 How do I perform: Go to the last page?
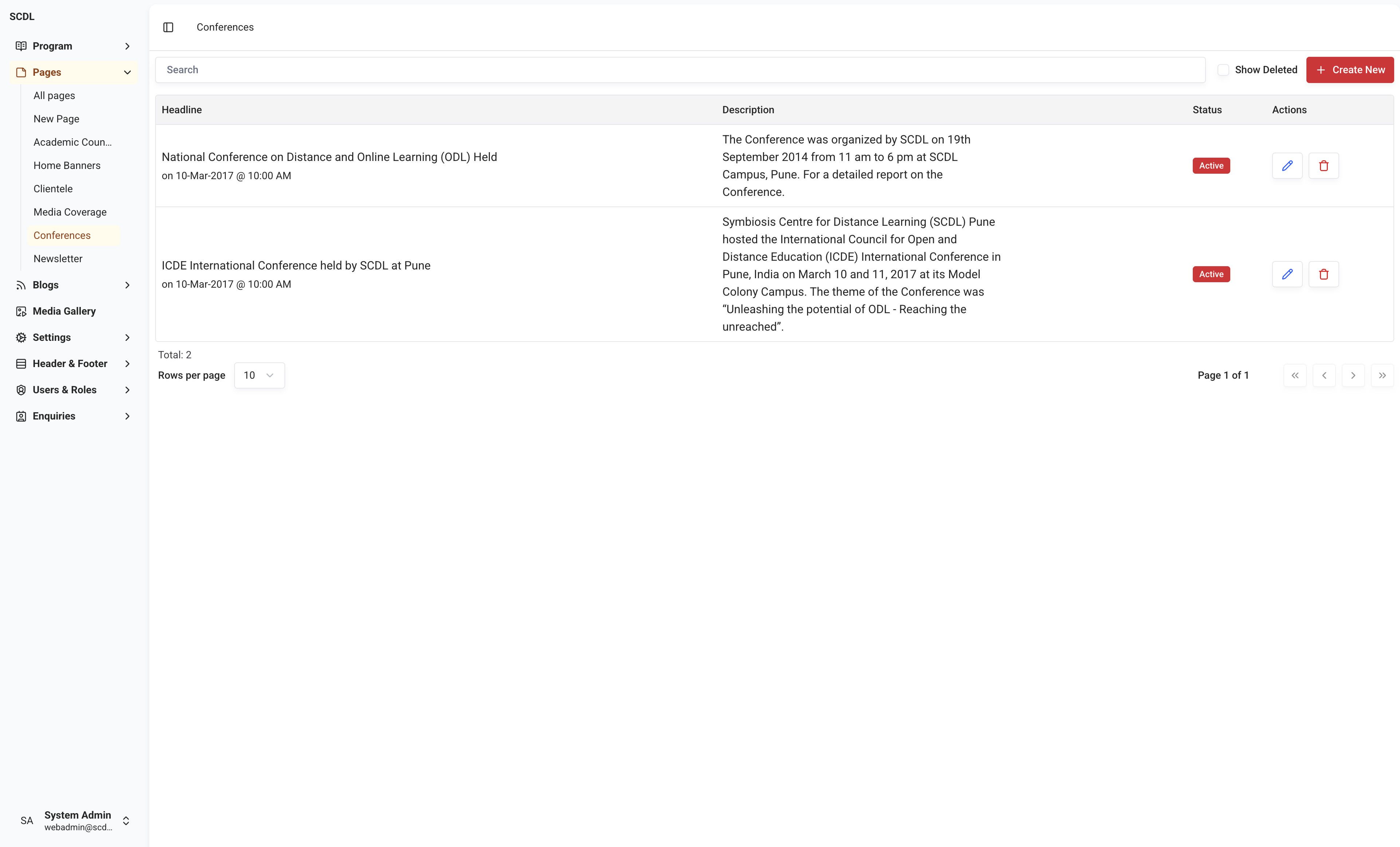click(x=1382, y=375)
